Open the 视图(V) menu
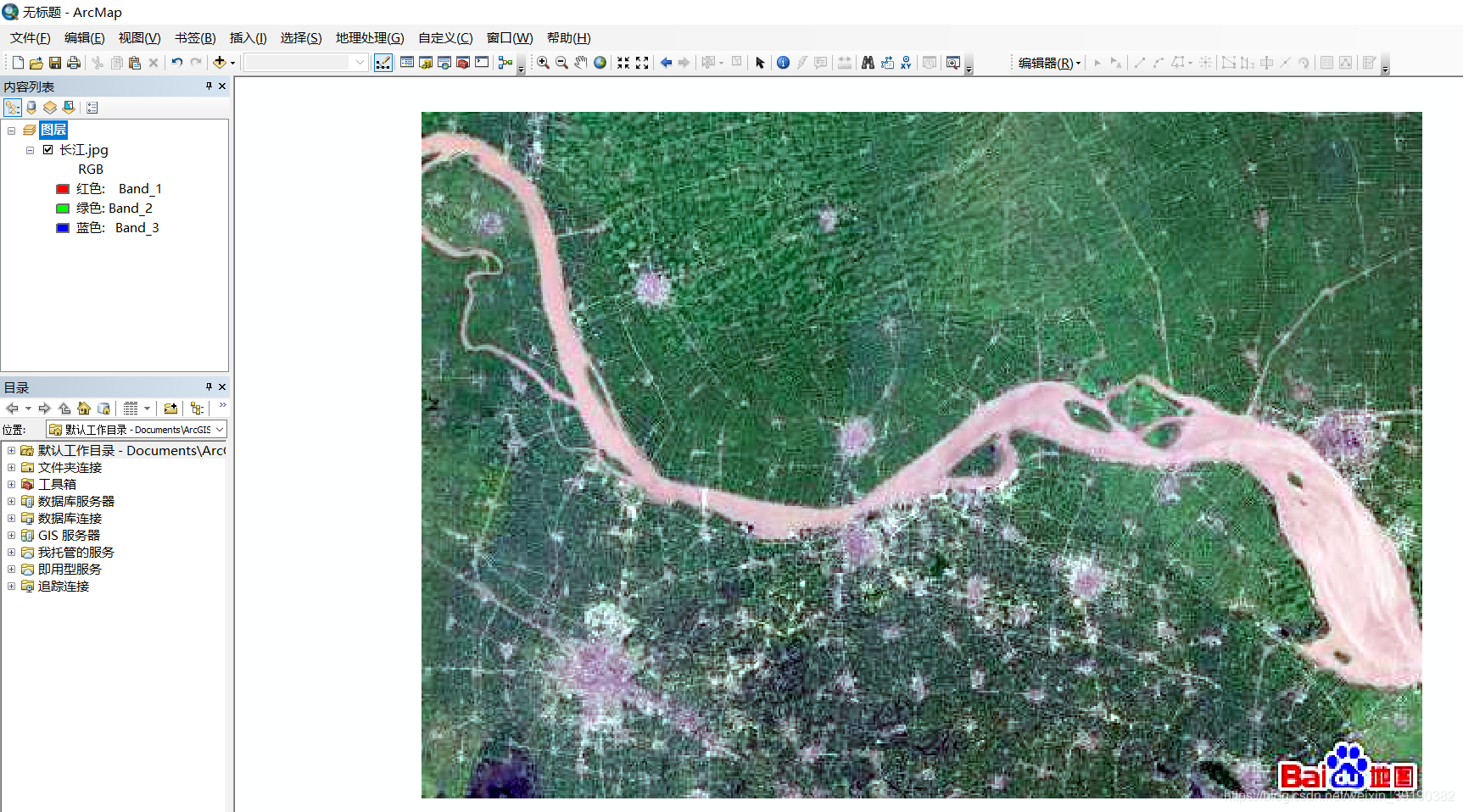The width and height of the screenshot is (1463, 812). (139, 38)
